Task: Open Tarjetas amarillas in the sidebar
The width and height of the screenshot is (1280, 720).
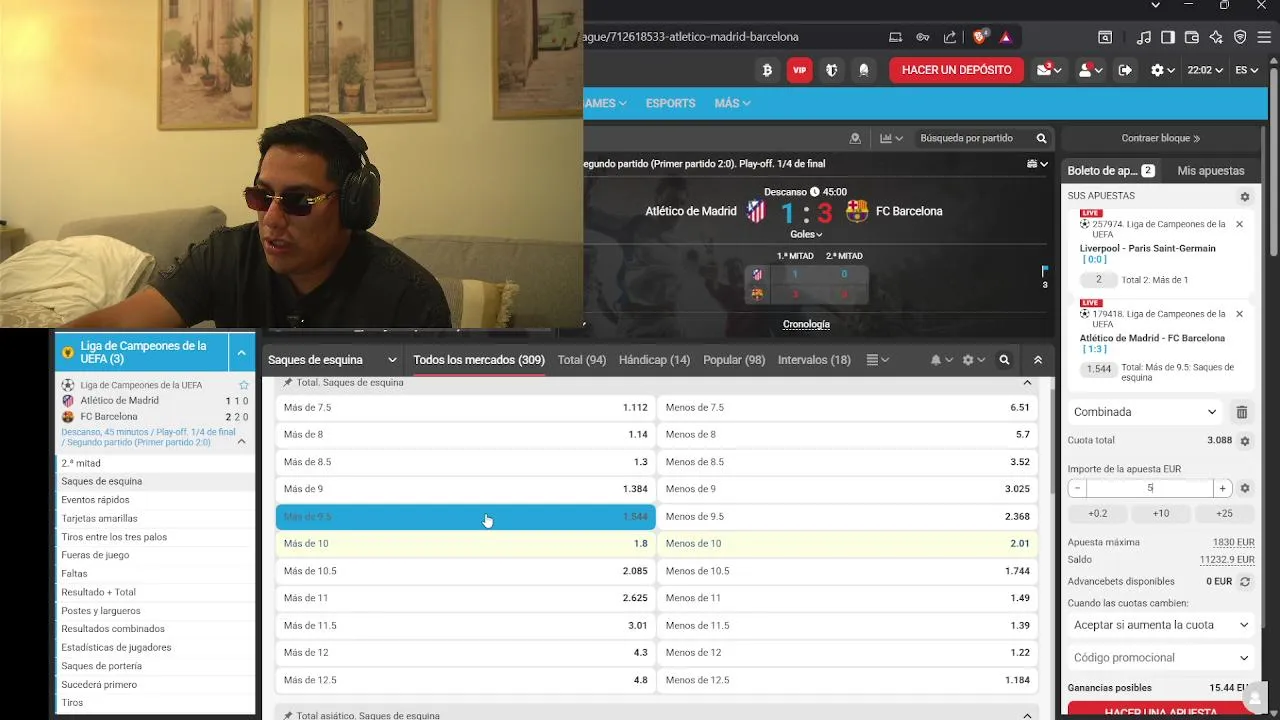Action: click(x=155, y=518)
